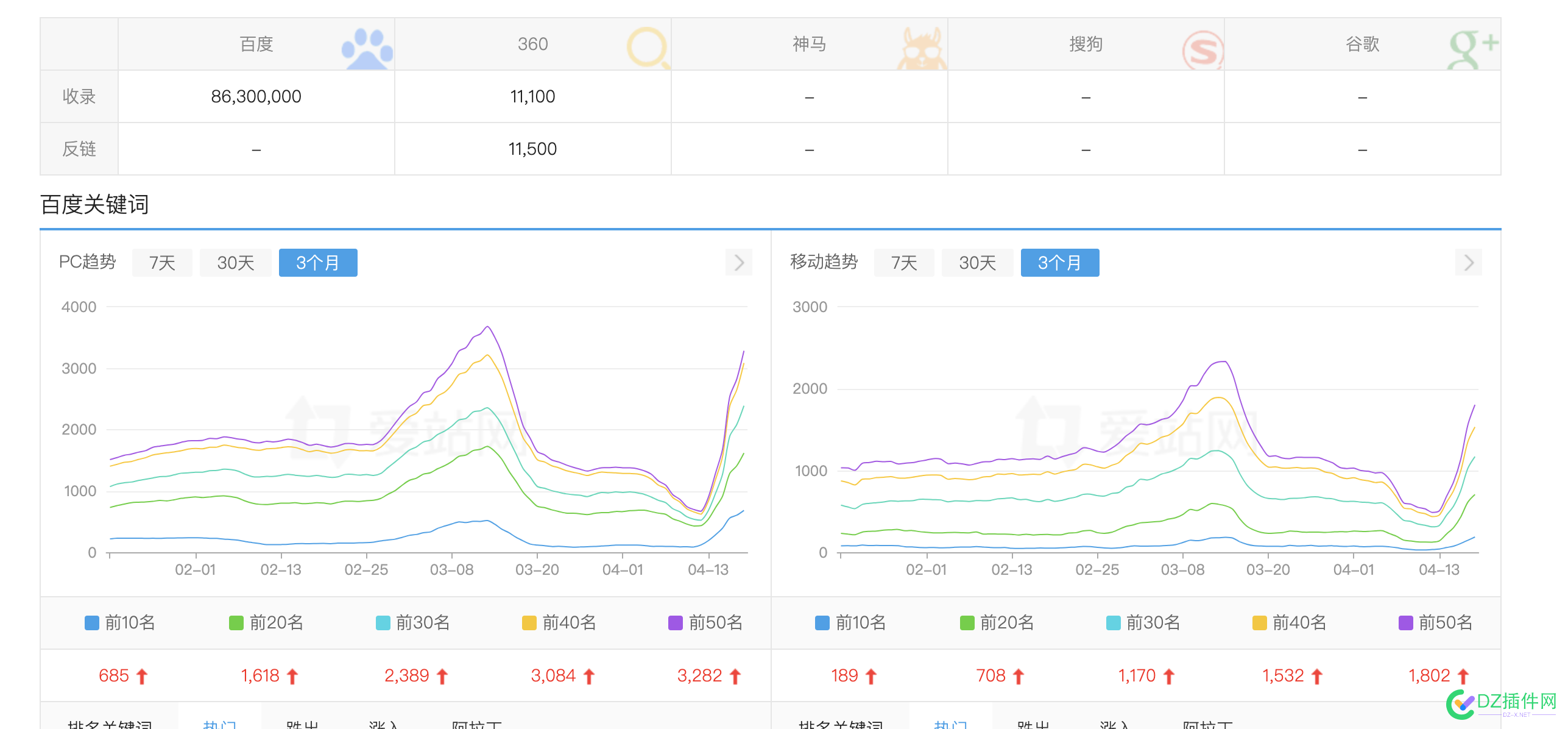Expand mobile trend panel with right chevron
The width and height of the screenshot is (1568, 729).
[x=1469, y=263]
